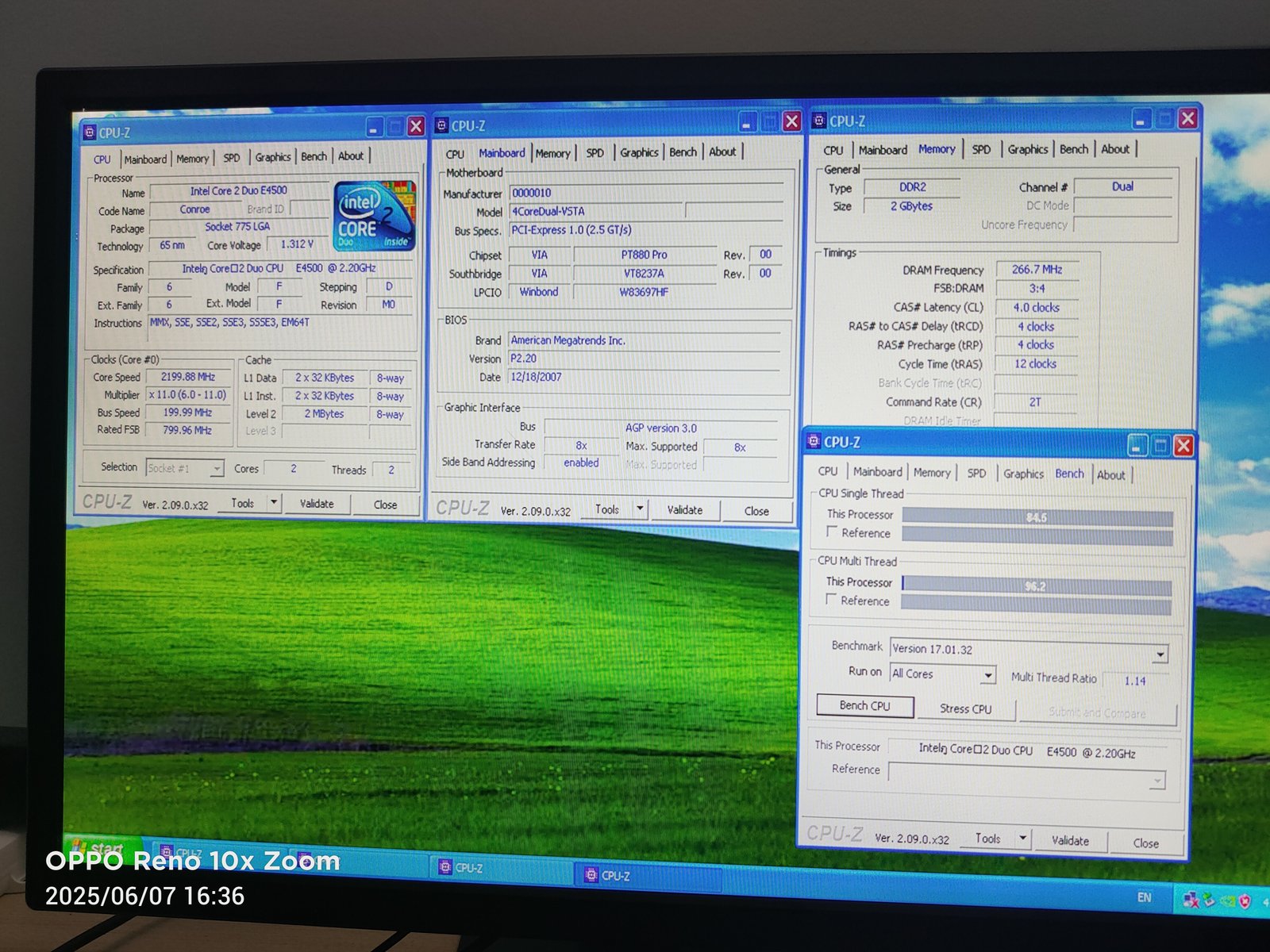Click the single thread Reference score bar
Viewport: 1270px width, 952px height.
coord(1037,536)
